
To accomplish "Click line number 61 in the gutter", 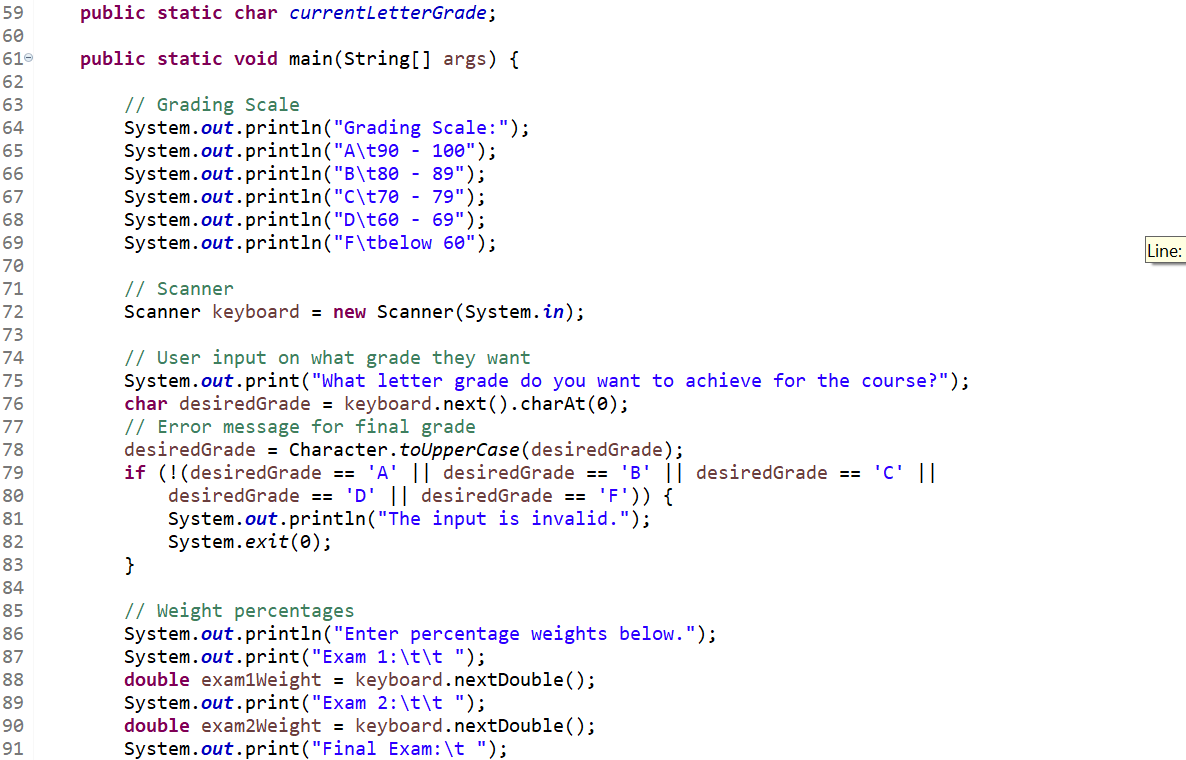I will (x=13, y=58).
